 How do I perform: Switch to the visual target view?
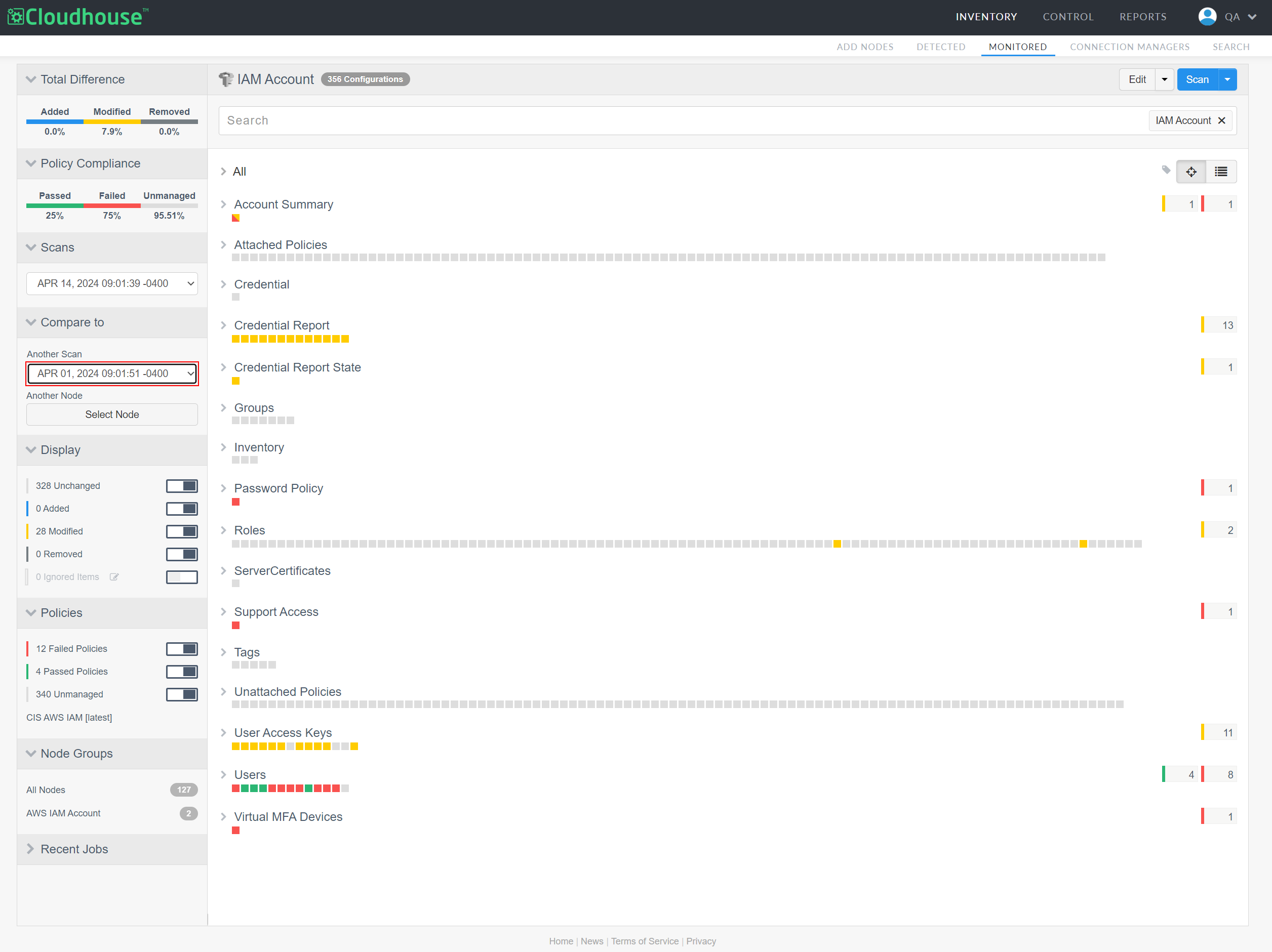1191,171
